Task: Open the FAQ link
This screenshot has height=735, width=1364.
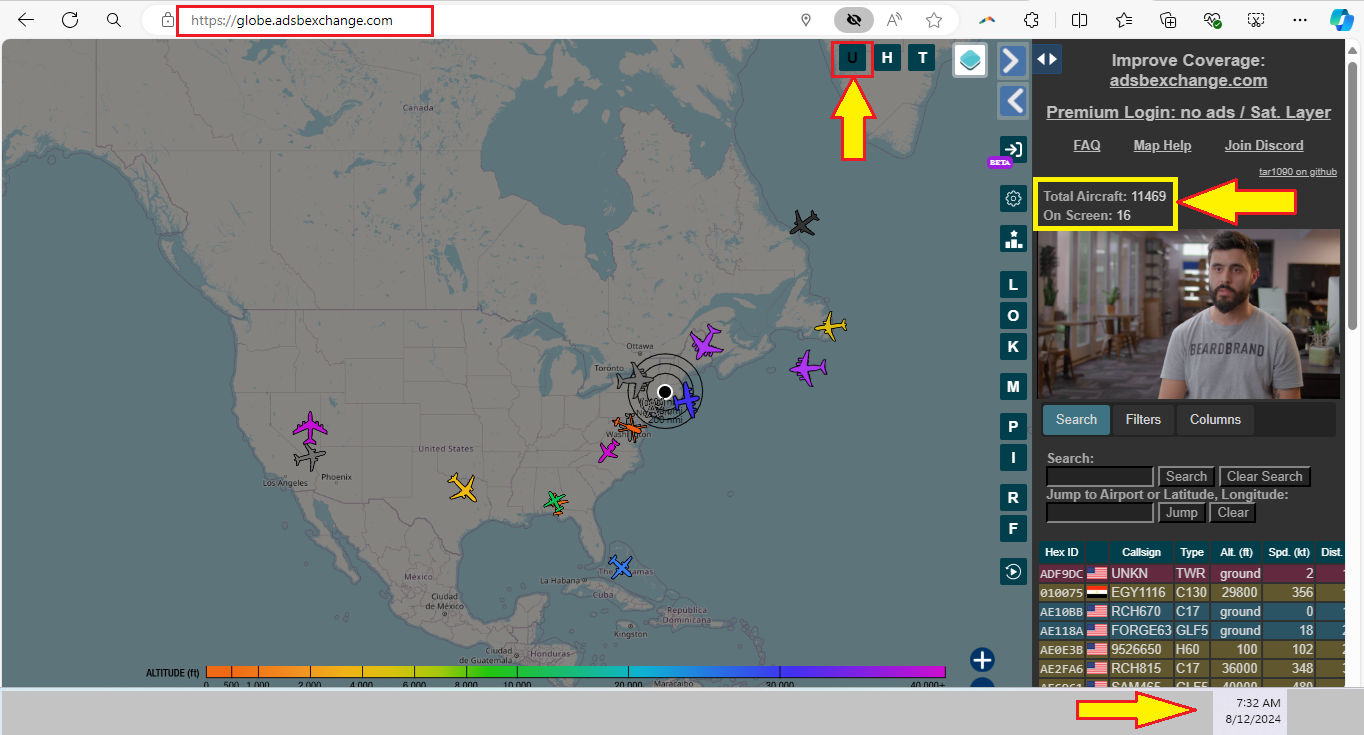Action: point(1087,145)
